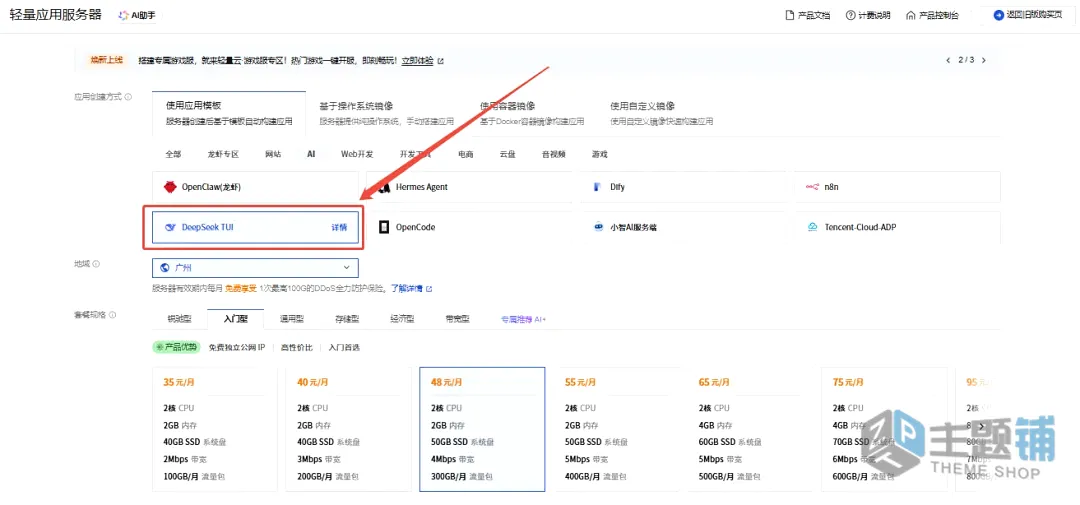Click the info icon beside 应用创建方式

[x=128, y=97]
